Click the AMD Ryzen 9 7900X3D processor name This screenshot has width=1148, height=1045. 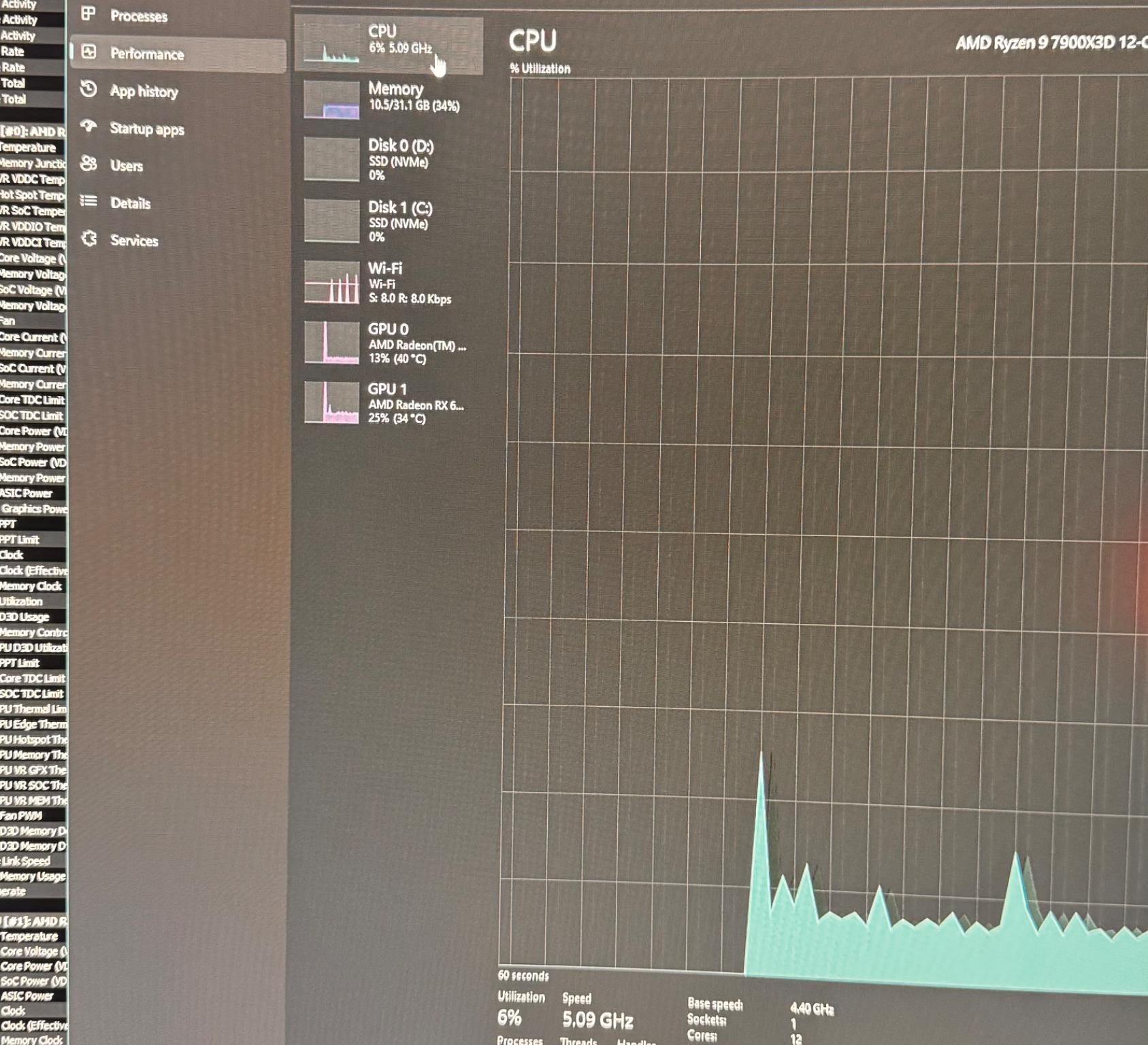coord(1051,43)
